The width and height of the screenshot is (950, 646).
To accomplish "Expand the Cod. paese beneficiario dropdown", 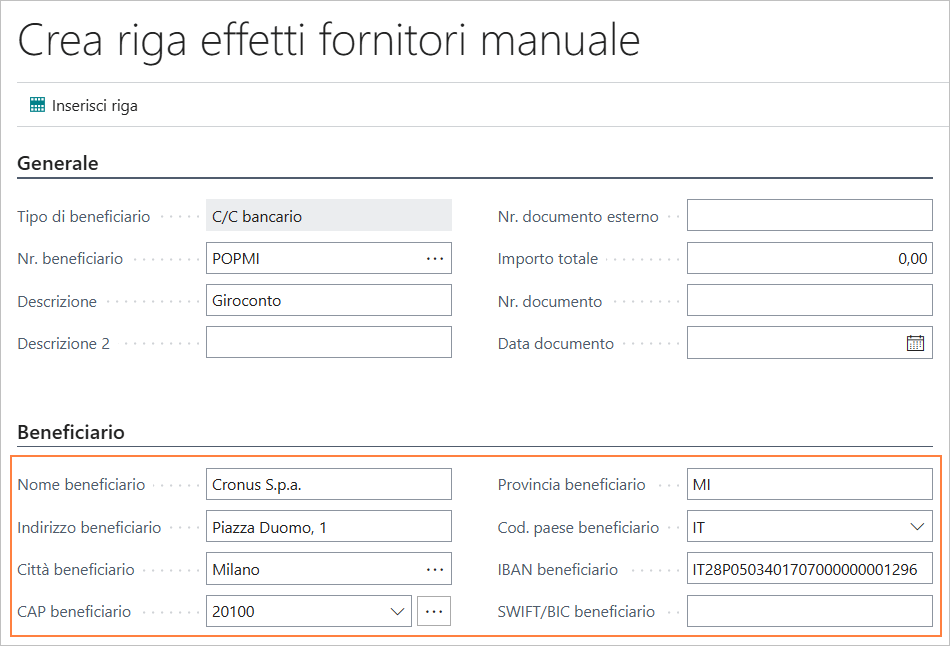I will click(917, 527).
